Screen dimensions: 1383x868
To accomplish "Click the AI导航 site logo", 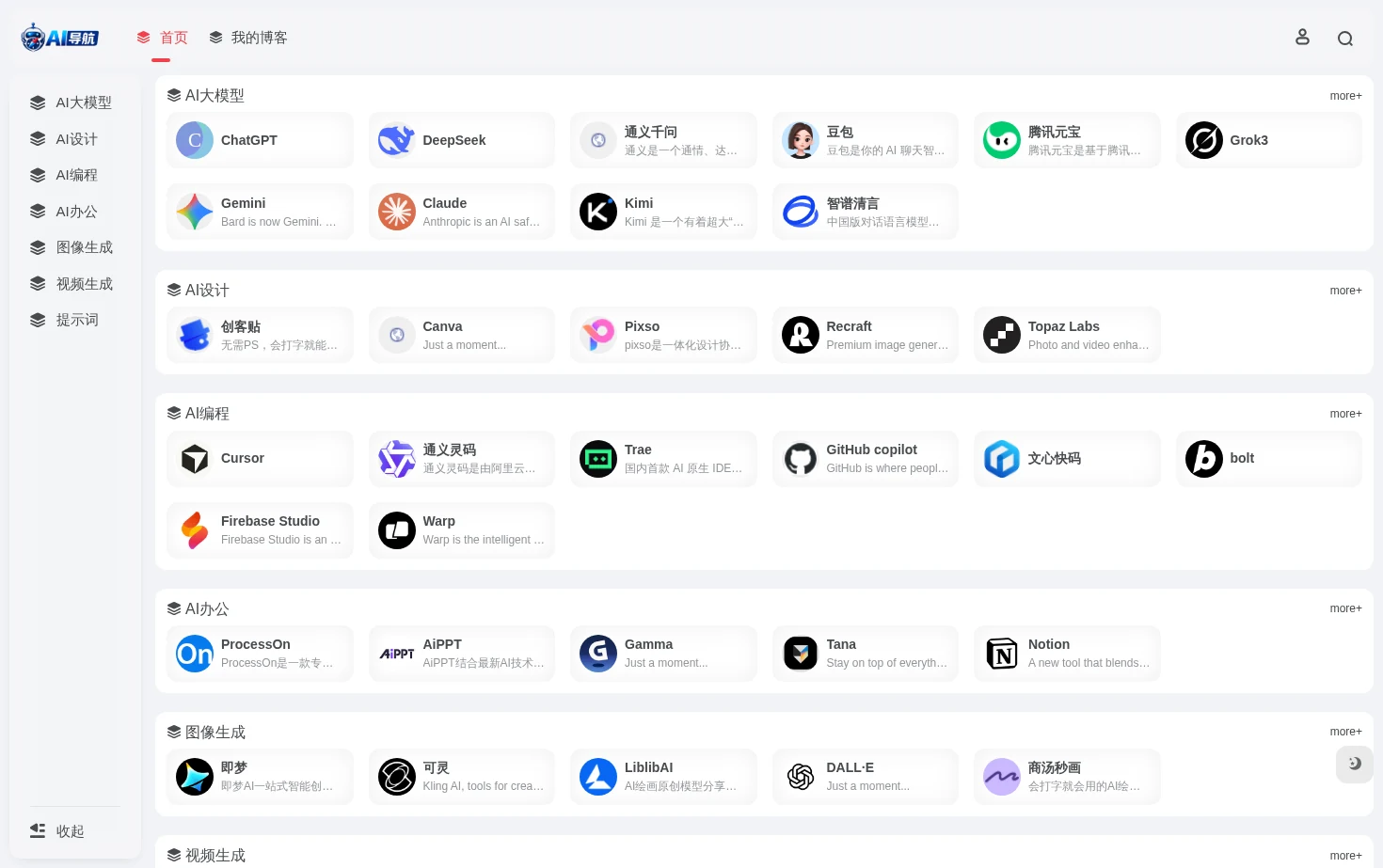I will point(60,38).
